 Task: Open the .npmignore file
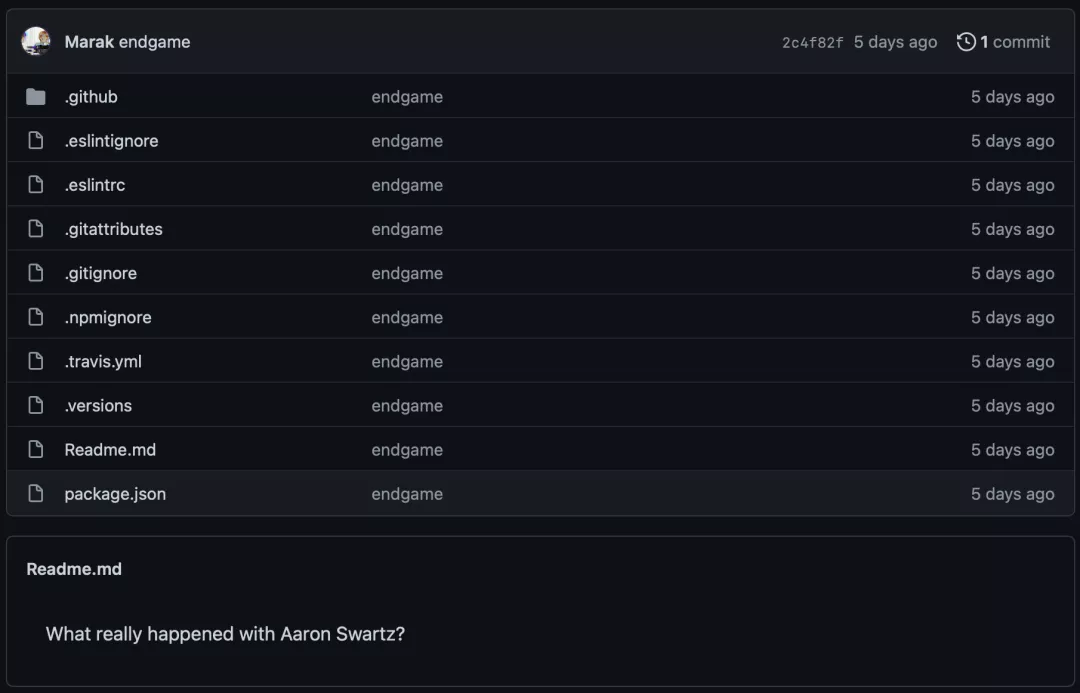click(x=108, y=317)
